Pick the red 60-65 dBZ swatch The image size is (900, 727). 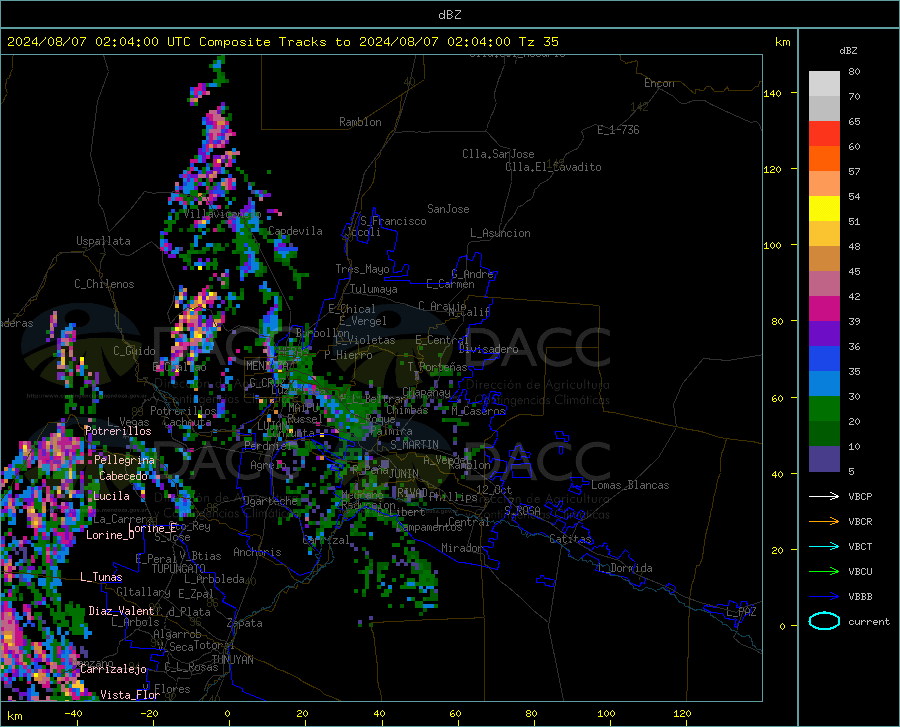(x=824, y=134)
